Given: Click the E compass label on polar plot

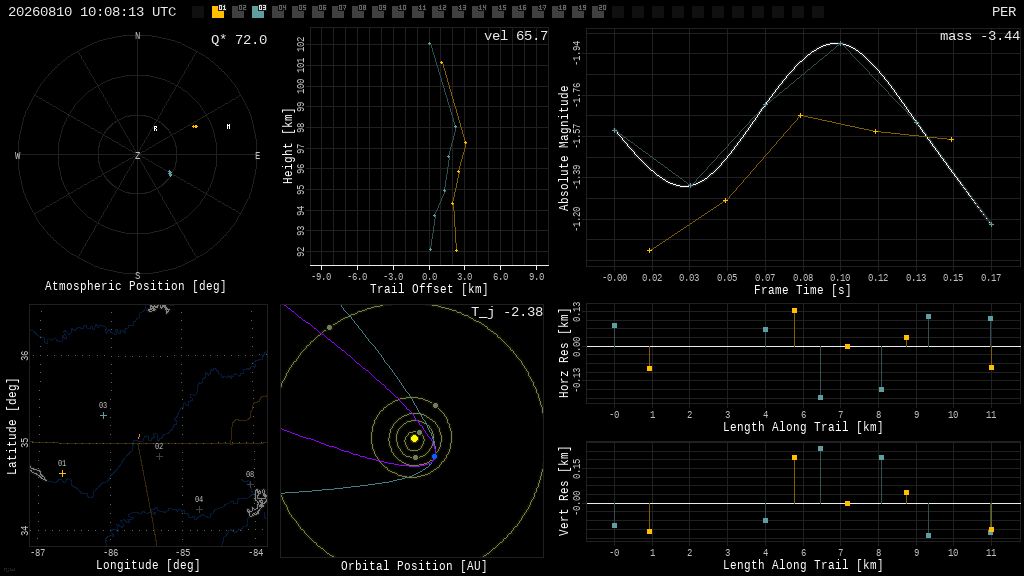Looking at the screenshot, I should pyautogui.click(x=257, y=155).
